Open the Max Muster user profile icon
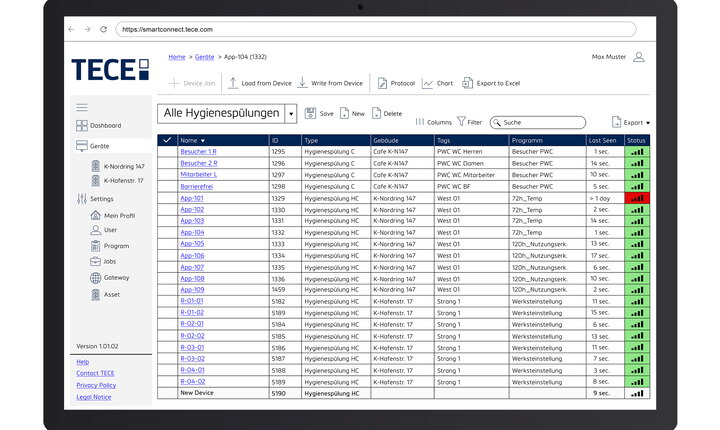Image resolution: width=720 pixels, height=430 pixels. pos(639,57)
